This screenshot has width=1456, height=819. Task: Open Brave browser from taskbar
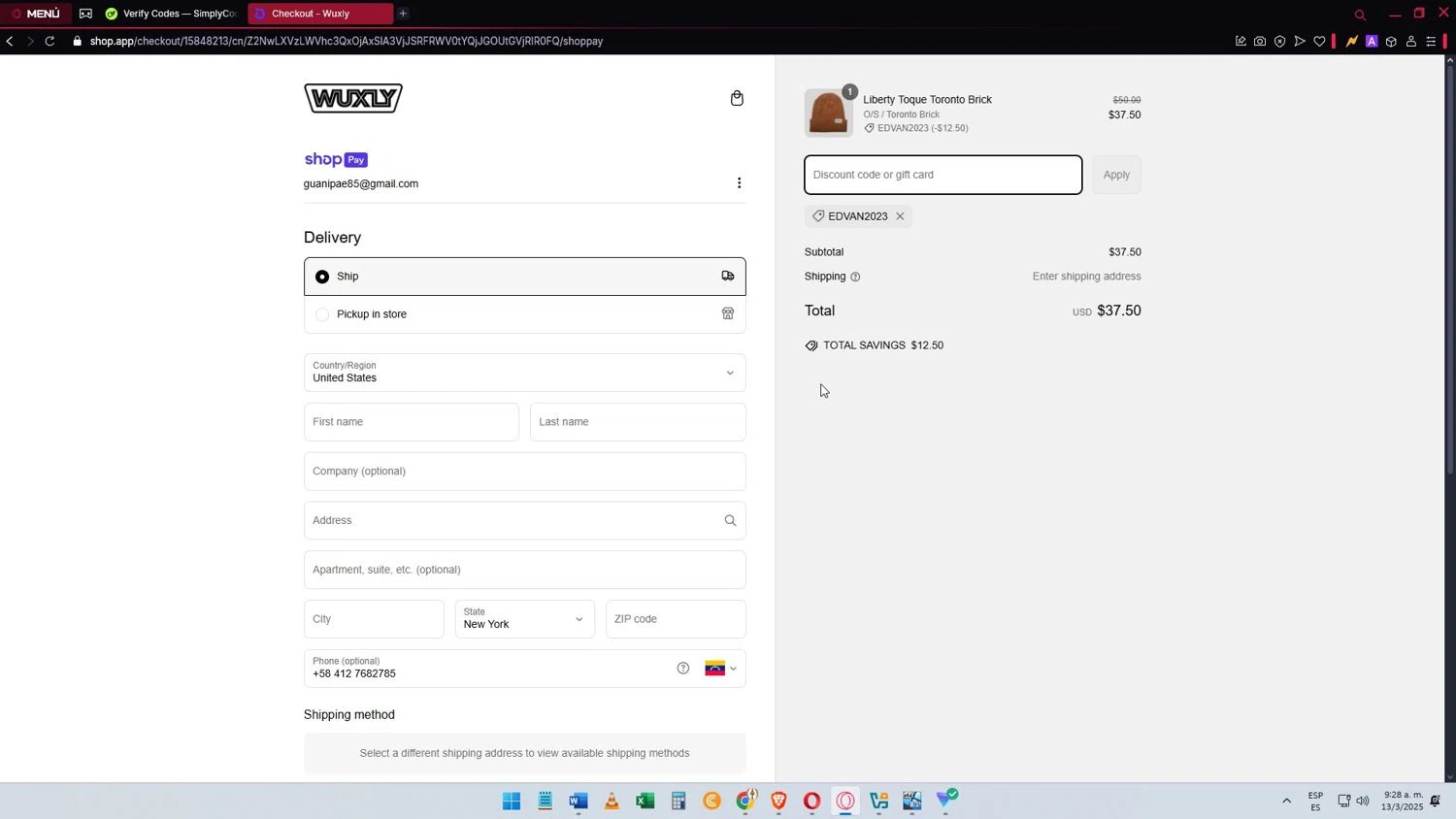coord(778,801)
